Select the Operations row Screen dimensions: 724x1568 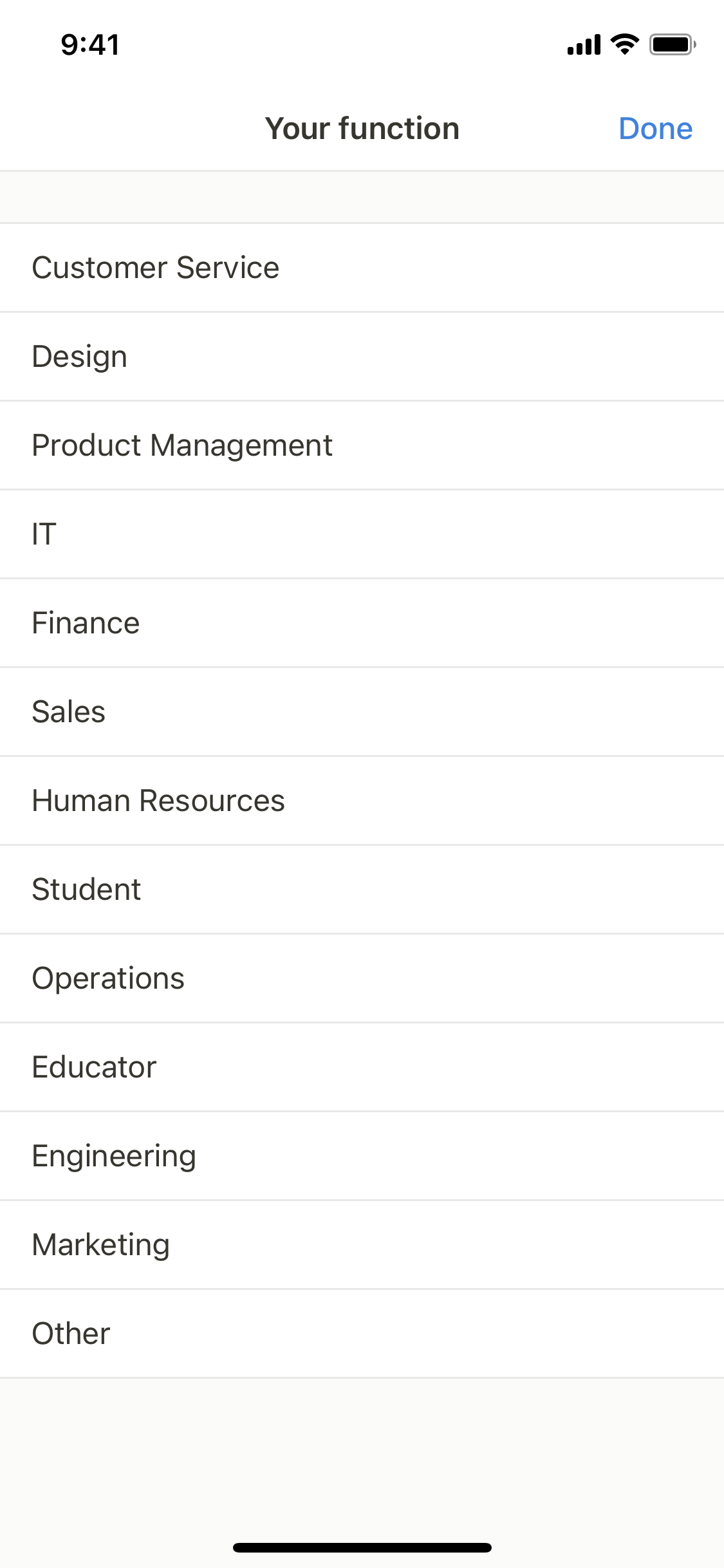pyautogui.click(x=362, y=978)
